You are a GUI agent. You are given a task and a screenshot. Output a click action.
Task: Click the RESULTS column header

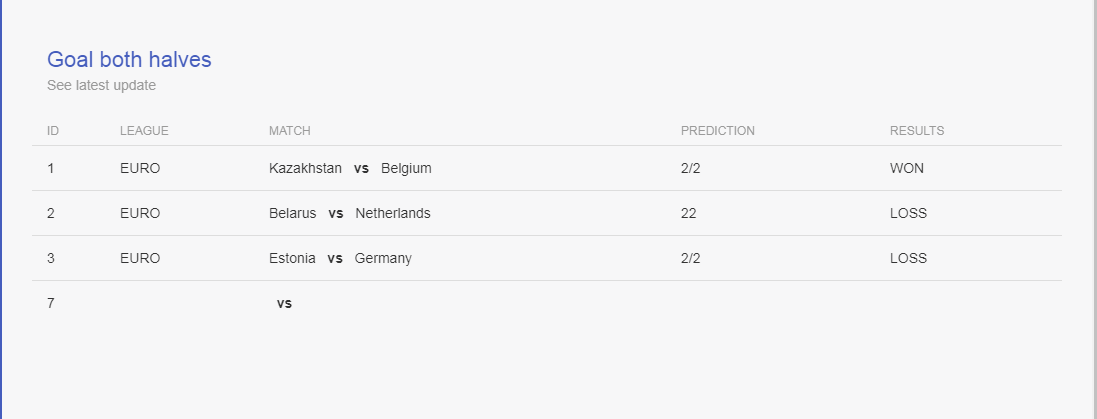pyautogui.click(x=917, y=131)
